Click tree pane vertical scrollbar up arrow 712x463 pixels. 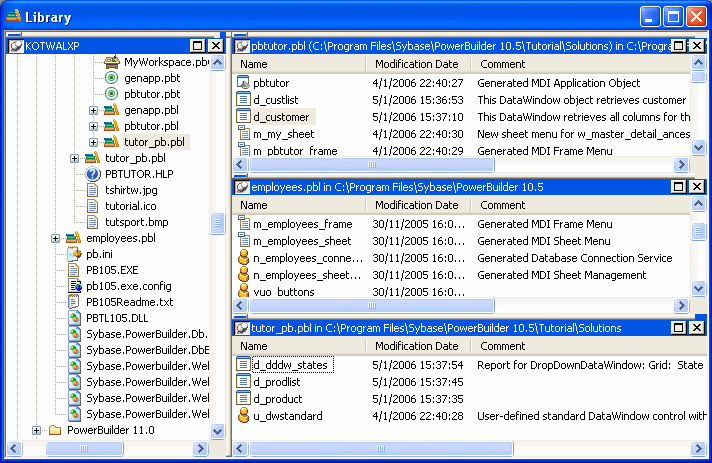(x=218, y=62)
